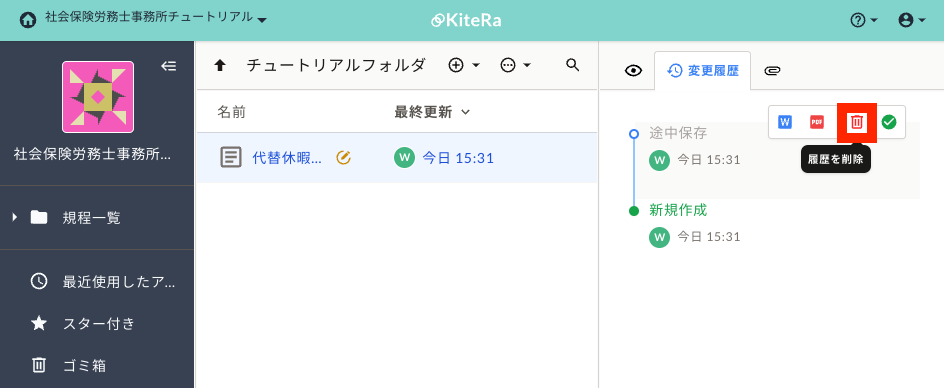Click the home icon in top bar
The width and height of the screenshot is (944, 388).
point(27,20)
